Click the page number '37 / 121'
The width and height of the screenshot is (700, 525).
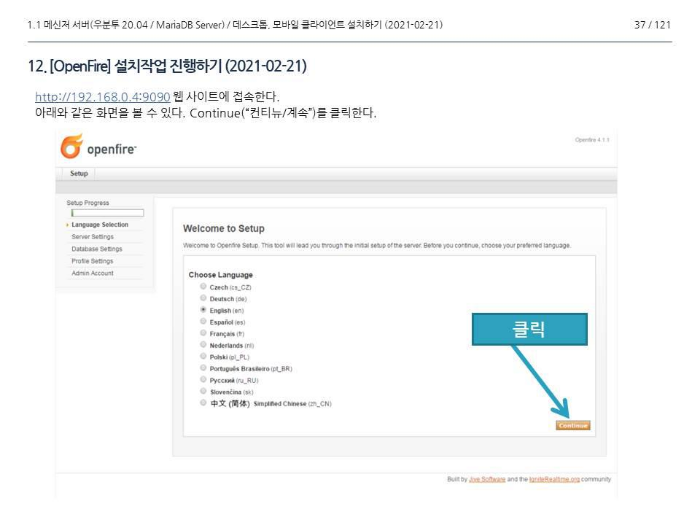[x=652, y=25]
